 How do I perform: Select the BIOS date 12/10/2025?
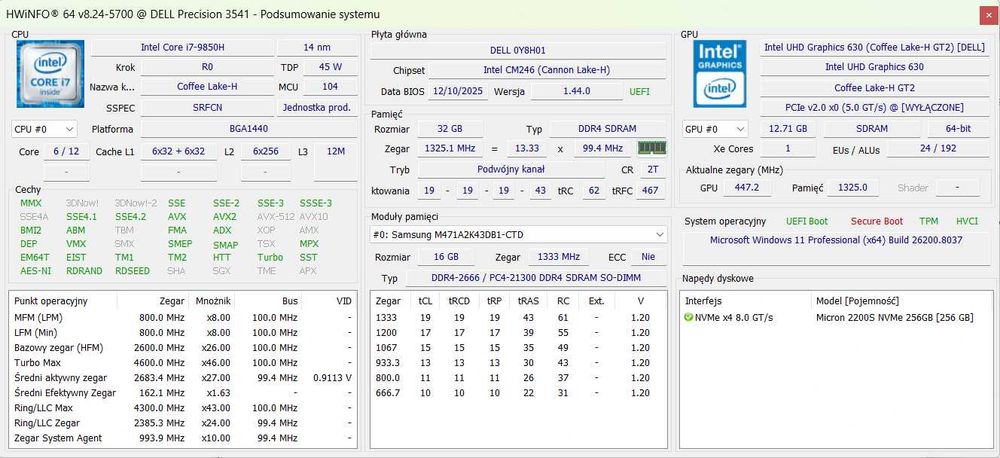459,91
